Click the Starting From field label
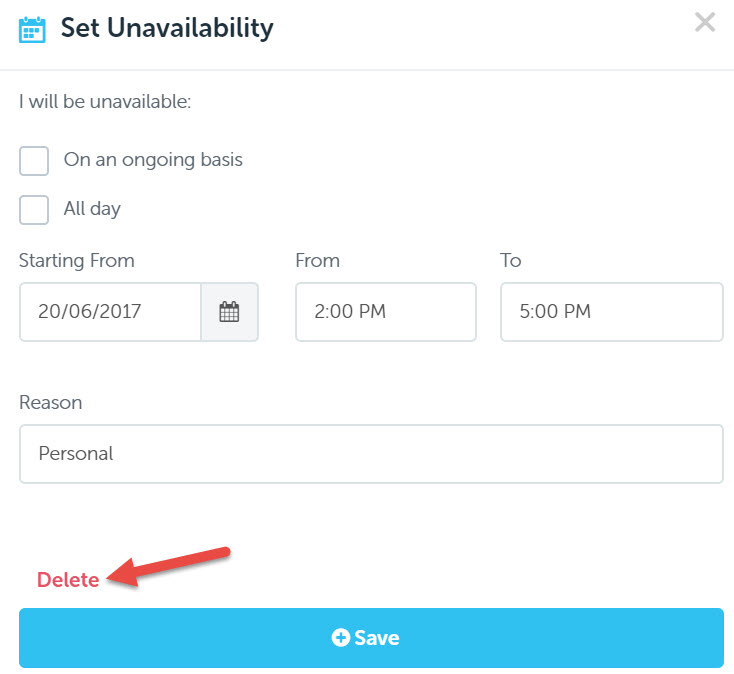This screenshot has width=734, height=674. pos(77,261)
